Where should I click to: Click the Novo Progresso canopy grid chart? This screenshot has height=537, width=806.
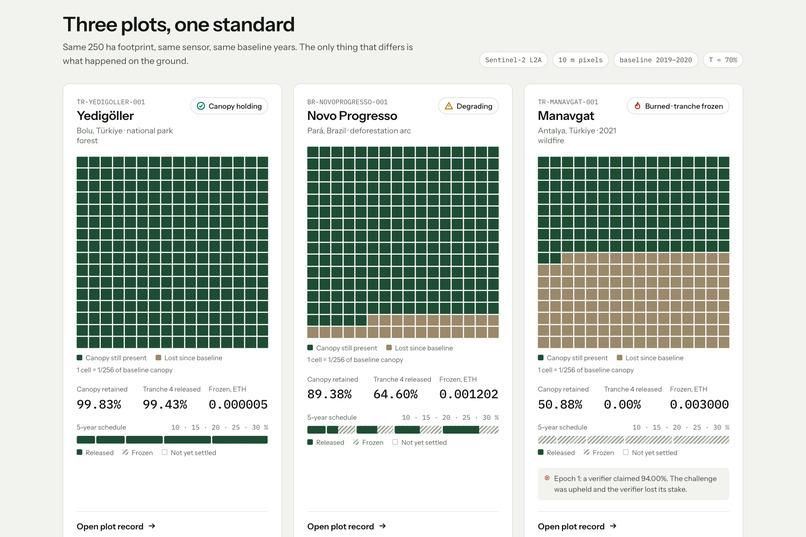(x=403, y=242)
